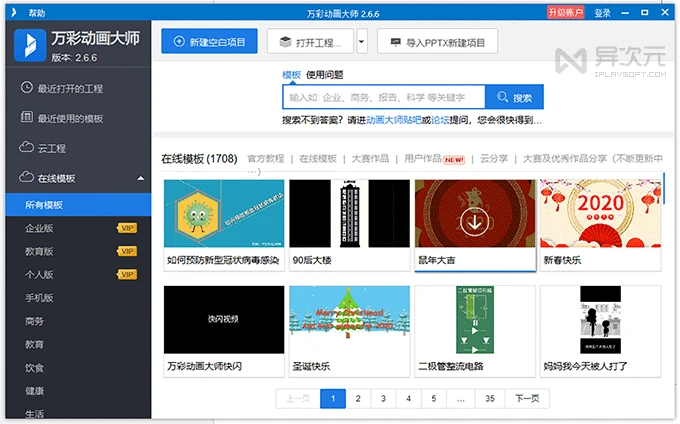The height and width of the screenshot is (424, 680).
Task: Click the 搜索 search button
Action: pyautogui.click(x=514, y=97)
